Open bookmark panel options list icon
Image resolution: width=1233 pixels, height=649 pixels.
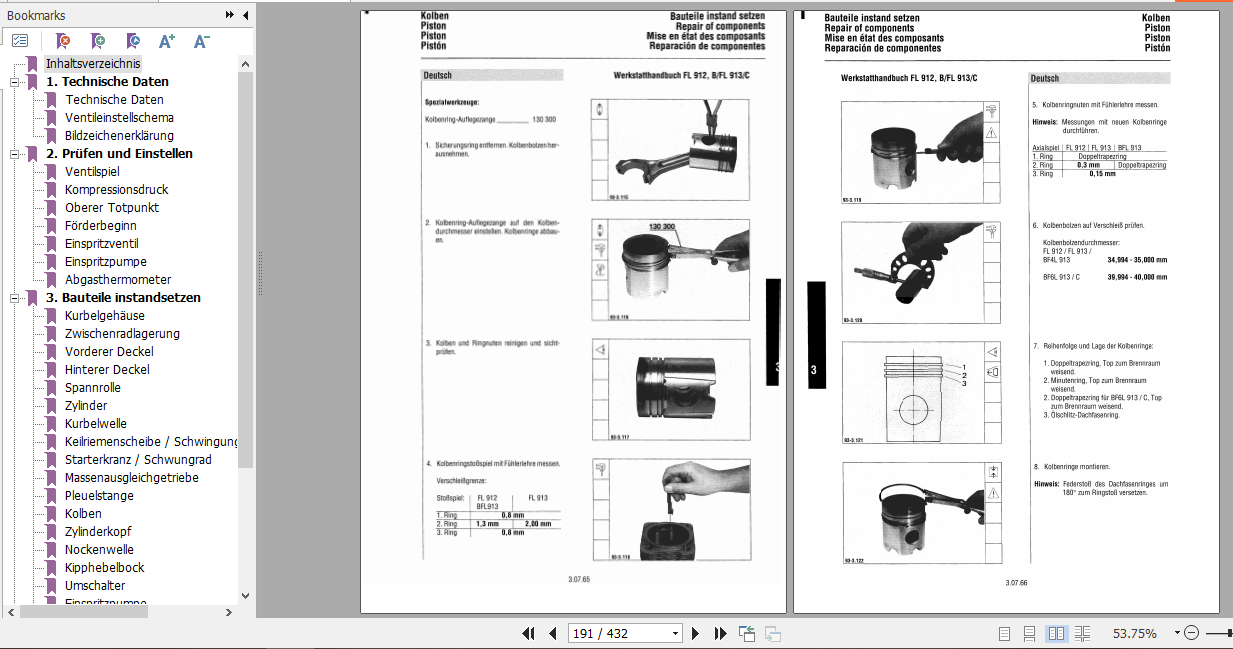pyautogui.click(x=19, y=41)
